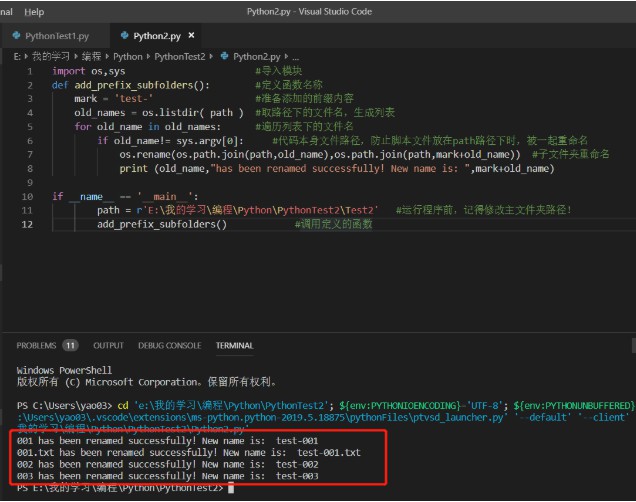
Task: Click terminal output 'test-001.txt' line
Action: coord(189,453)
